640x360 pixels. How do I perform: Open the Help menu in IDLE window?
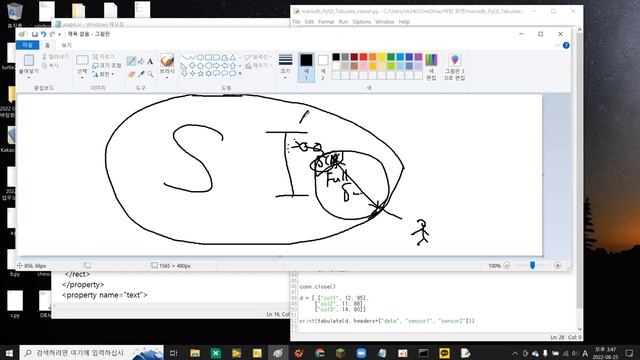click(404, 22)
